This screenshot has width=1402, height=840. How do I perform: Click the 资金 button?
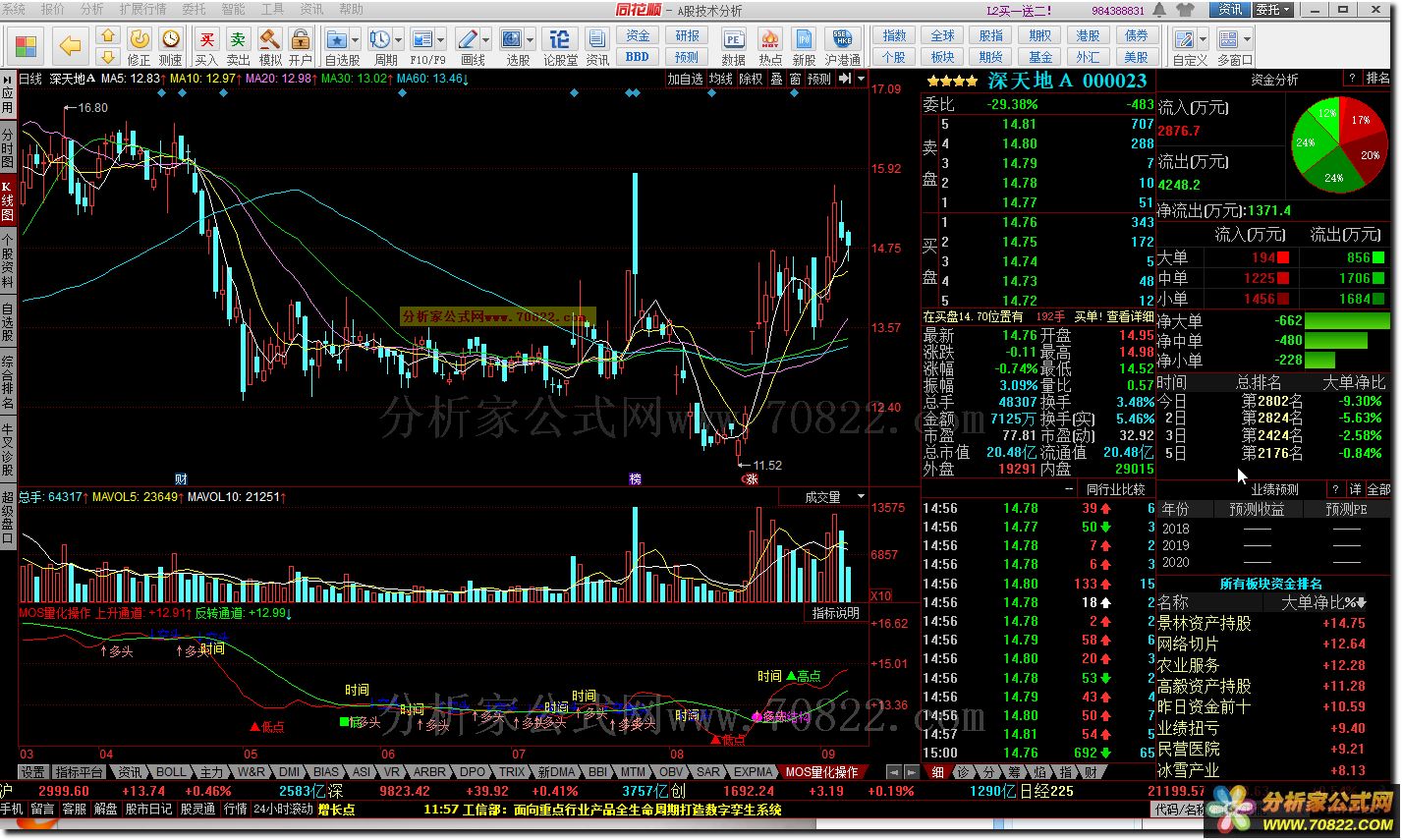(638, 35)
